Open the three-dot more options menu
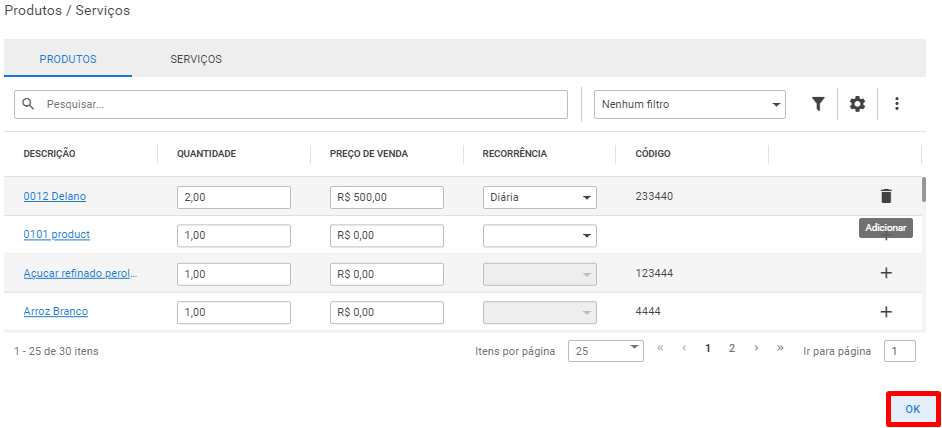942x428 pixels. click(897, 104)
